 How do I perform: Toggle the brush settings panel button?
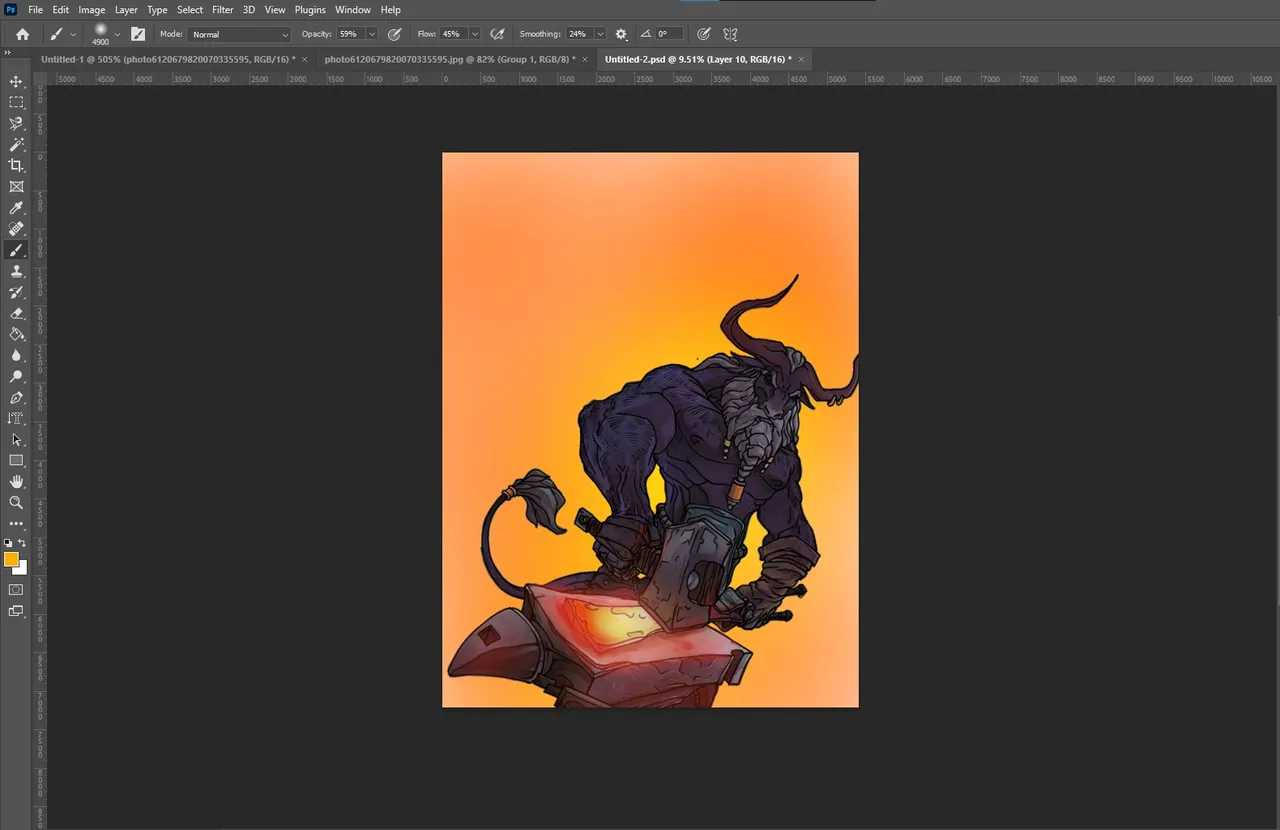138,34
